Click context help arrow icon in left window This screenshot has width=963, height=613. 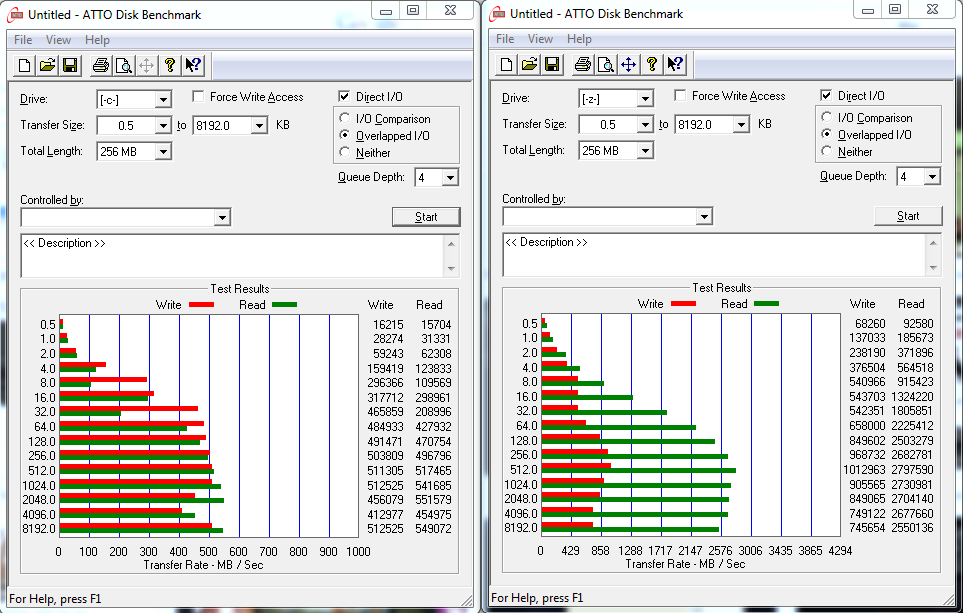pos(193,66)
